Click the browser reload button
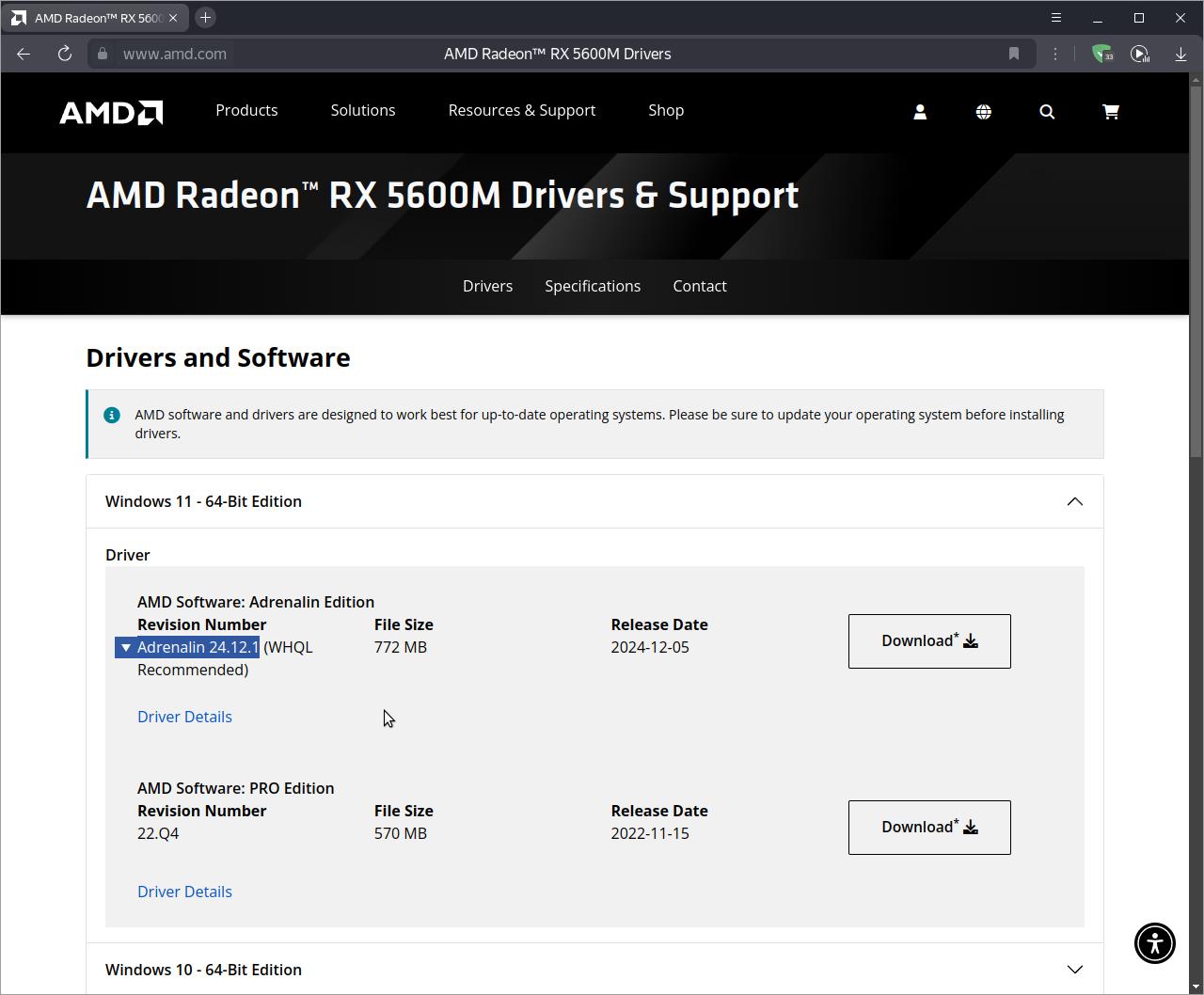1204x995 pixels. tap(65, 54)
